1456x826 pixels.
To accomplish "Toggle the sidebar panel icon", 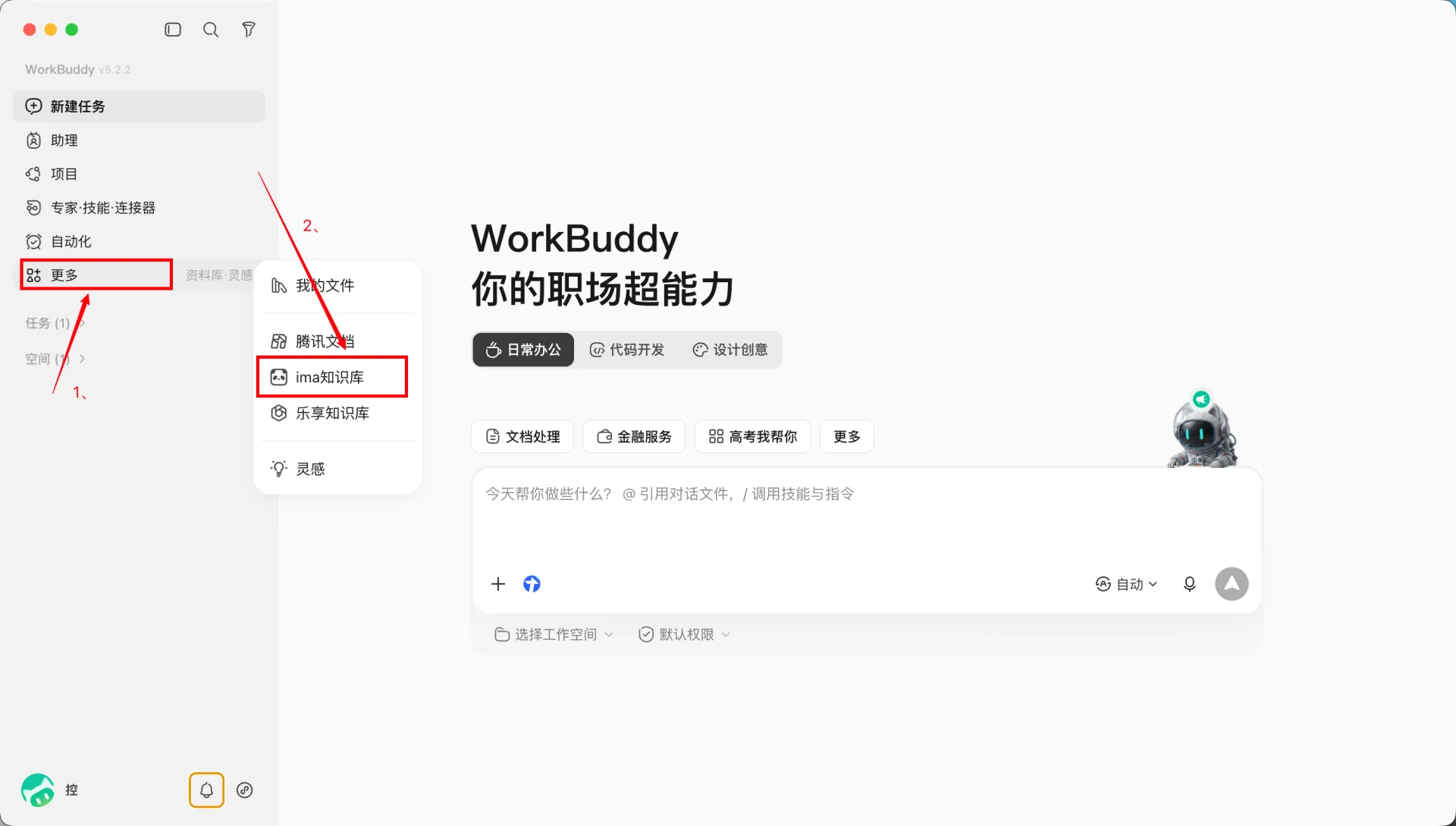I will coord(173,30).
